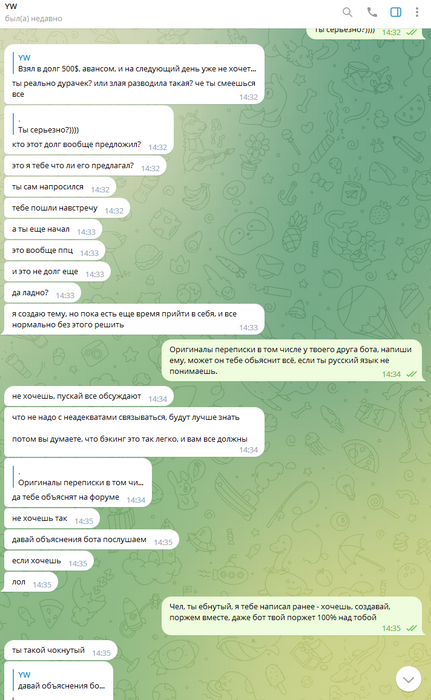Click the outgoing message starting 'Чел, ты'

click(292, 616)
